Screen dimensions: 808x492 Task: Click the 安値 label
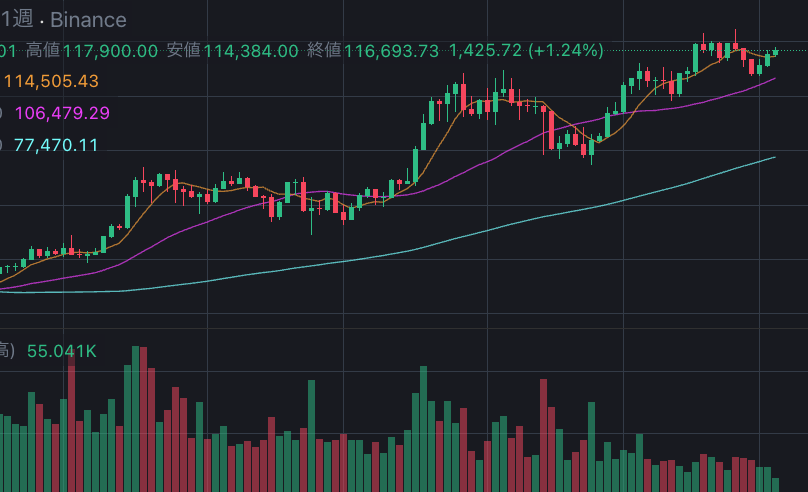point(183,50)
